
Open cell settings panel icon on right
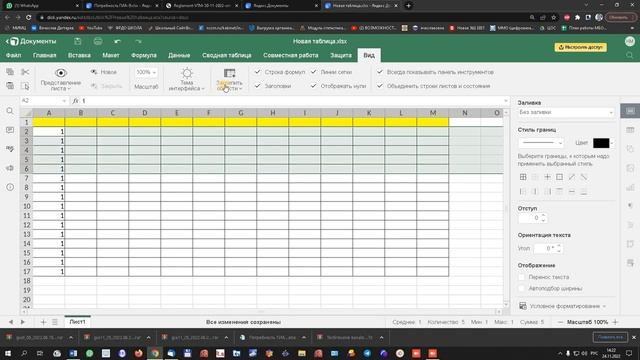[630, 111]
